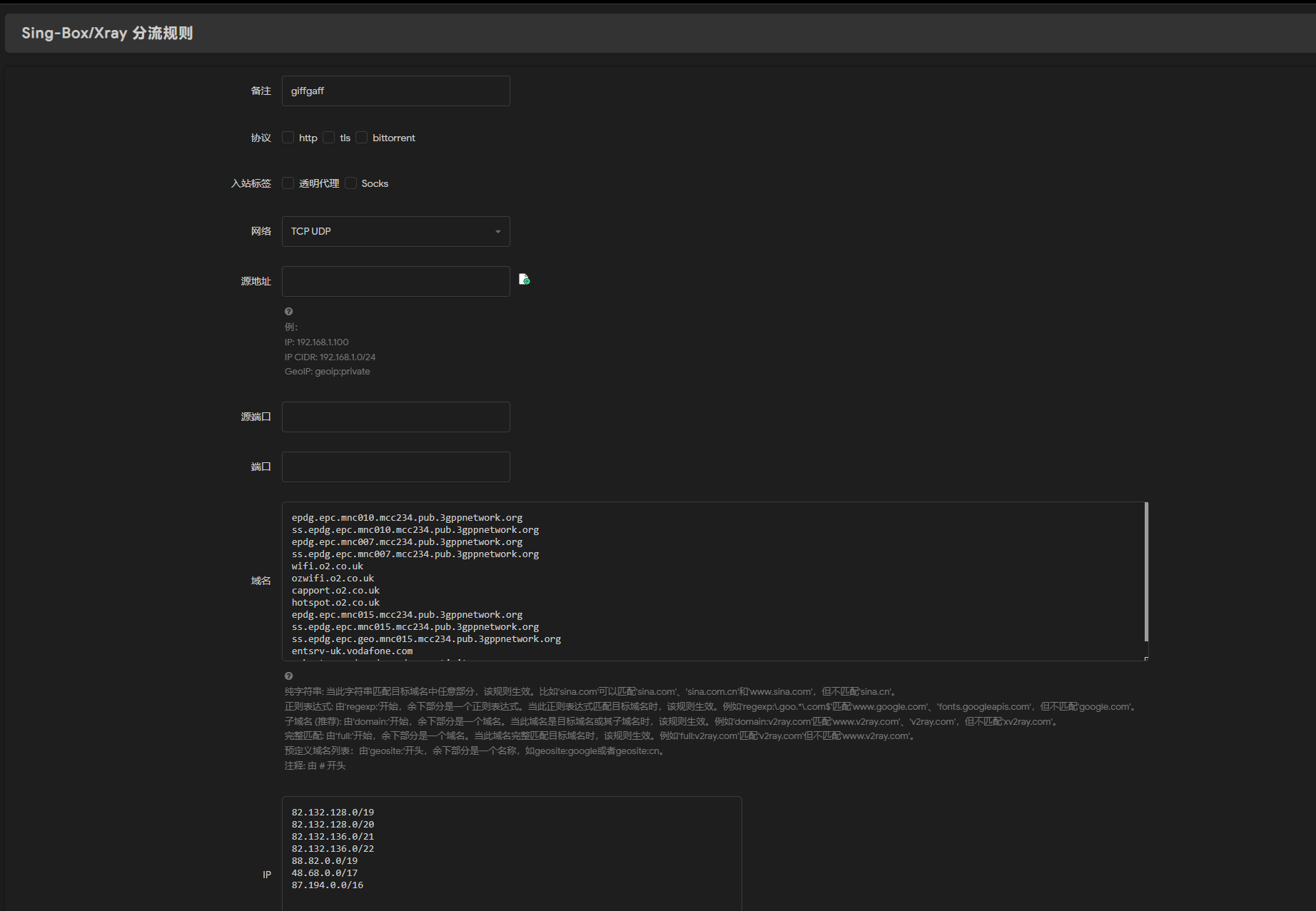Image resolution: width=1316 pixels, height=911 pixels.
Task: Click the help icon below the domain textarea
Action: 288,676
